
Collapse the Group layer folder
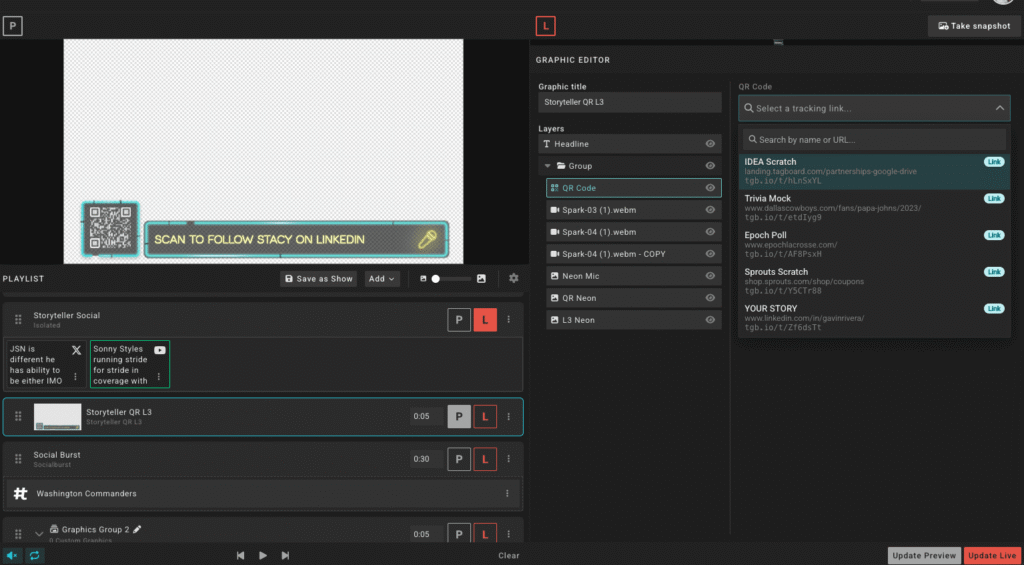548,166
